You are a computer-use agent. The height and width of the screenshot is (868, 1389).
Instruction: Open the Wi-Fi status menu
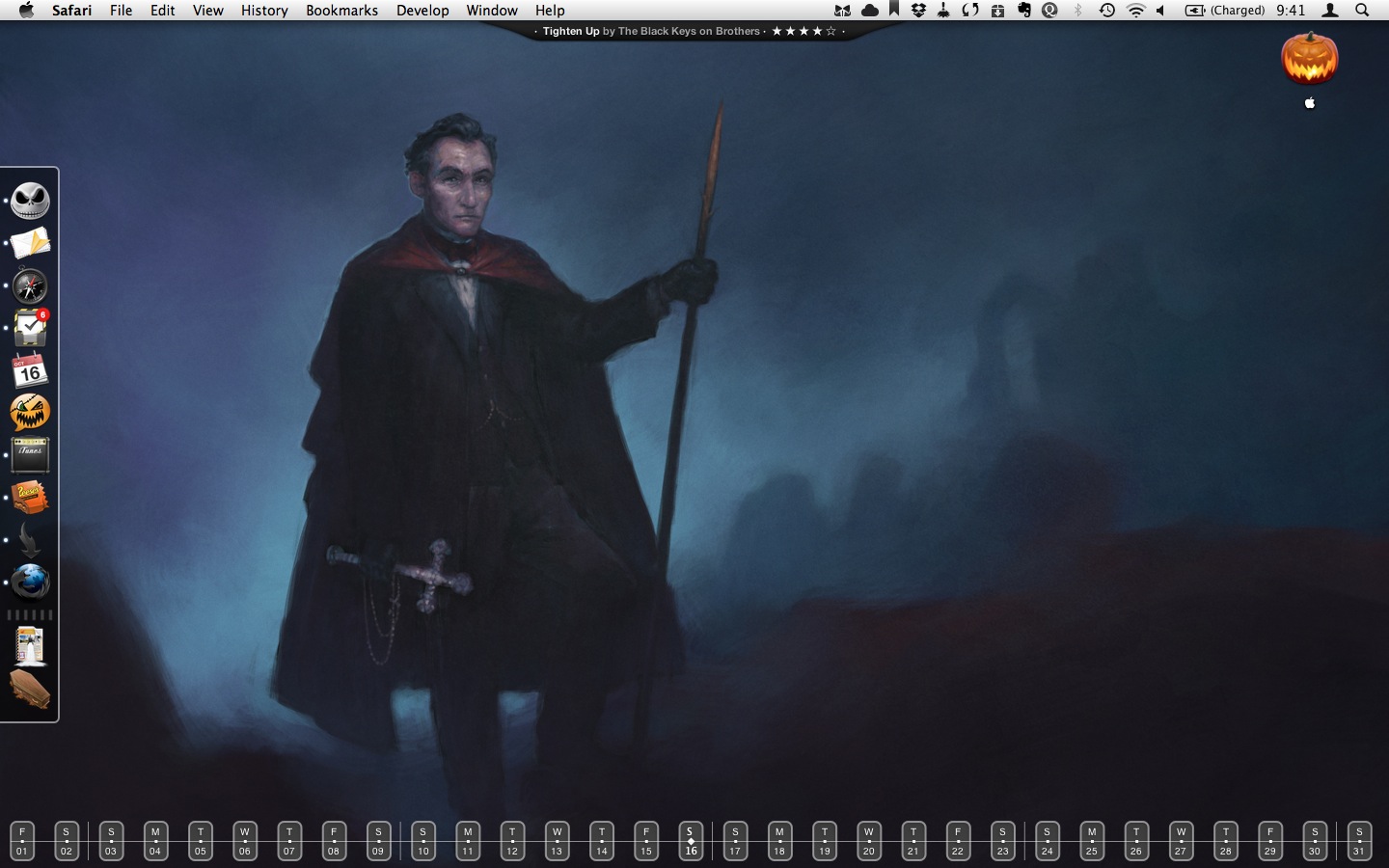(x=1136, y=11)
